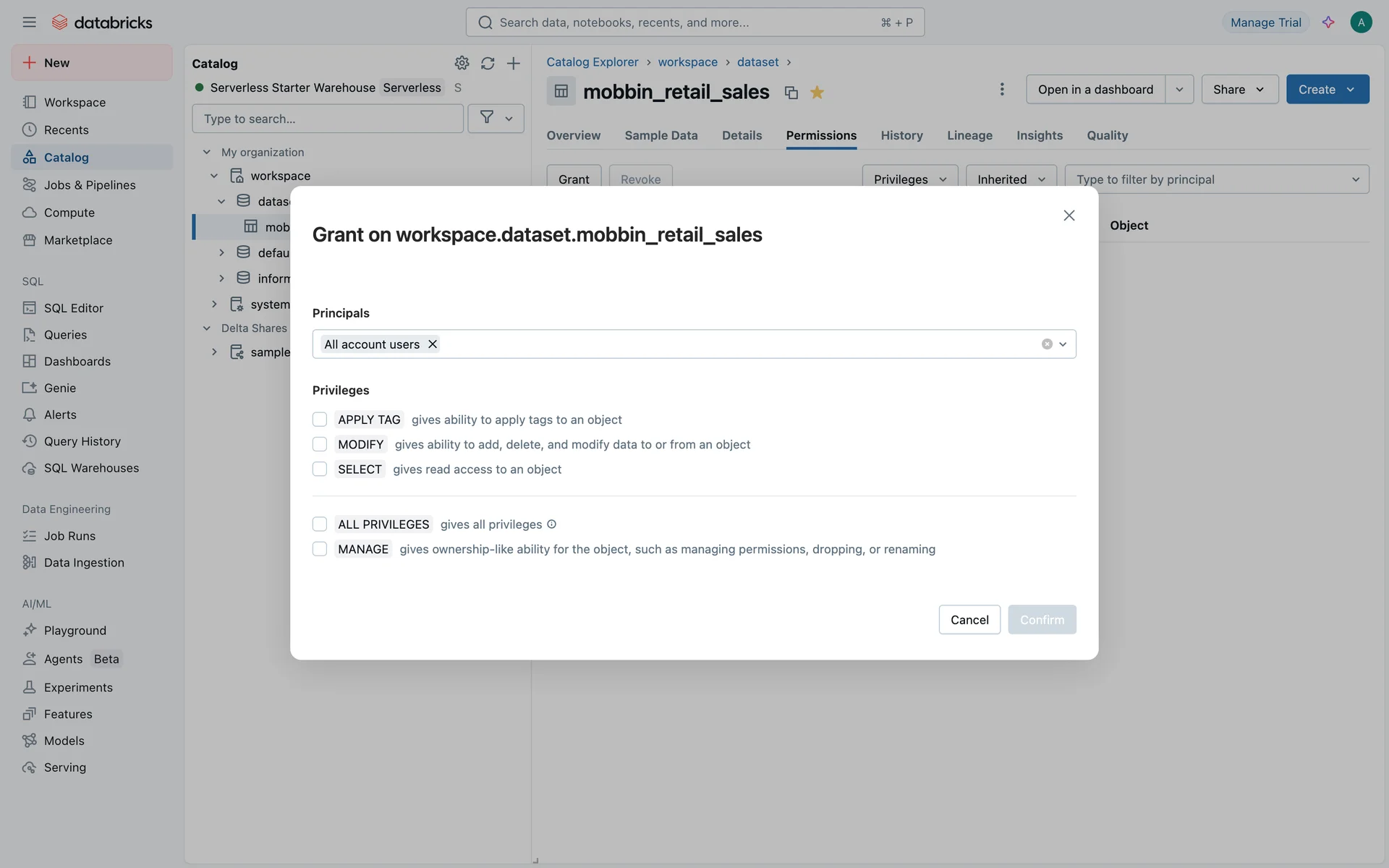This screenshot has width=1389, height=868.
Task: Click the Catalog settings gear icon
Action: pyautogui.click(x=462, y=63)
